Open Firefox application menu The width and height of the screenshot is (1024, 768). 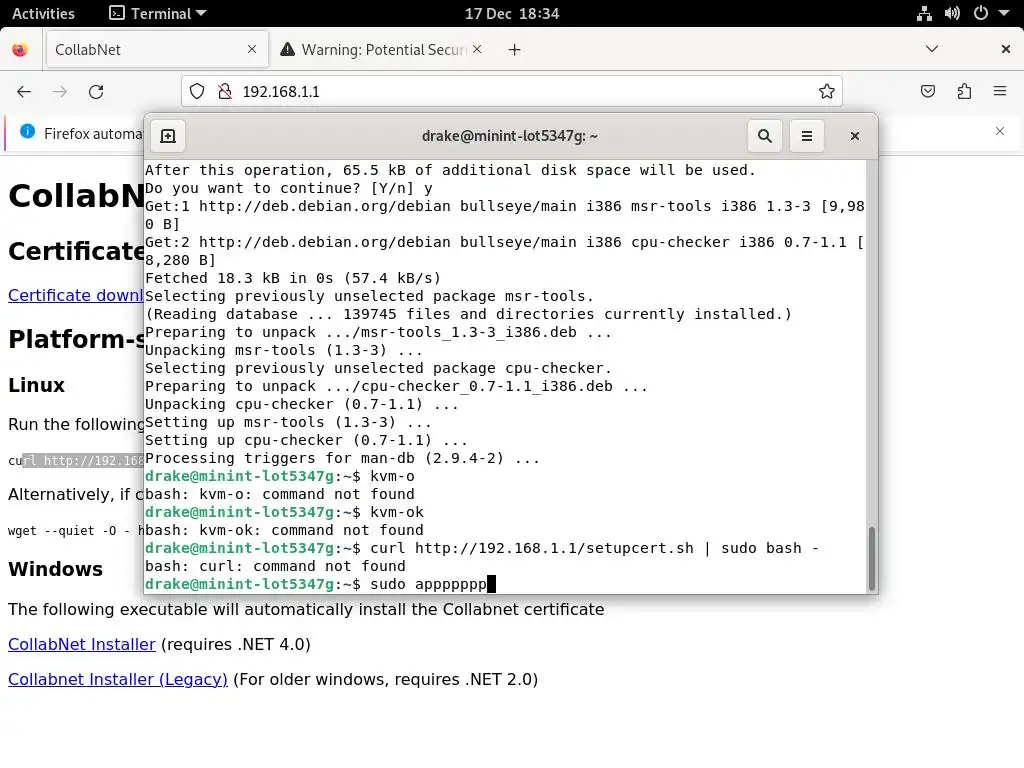[x=1000, y=91]
